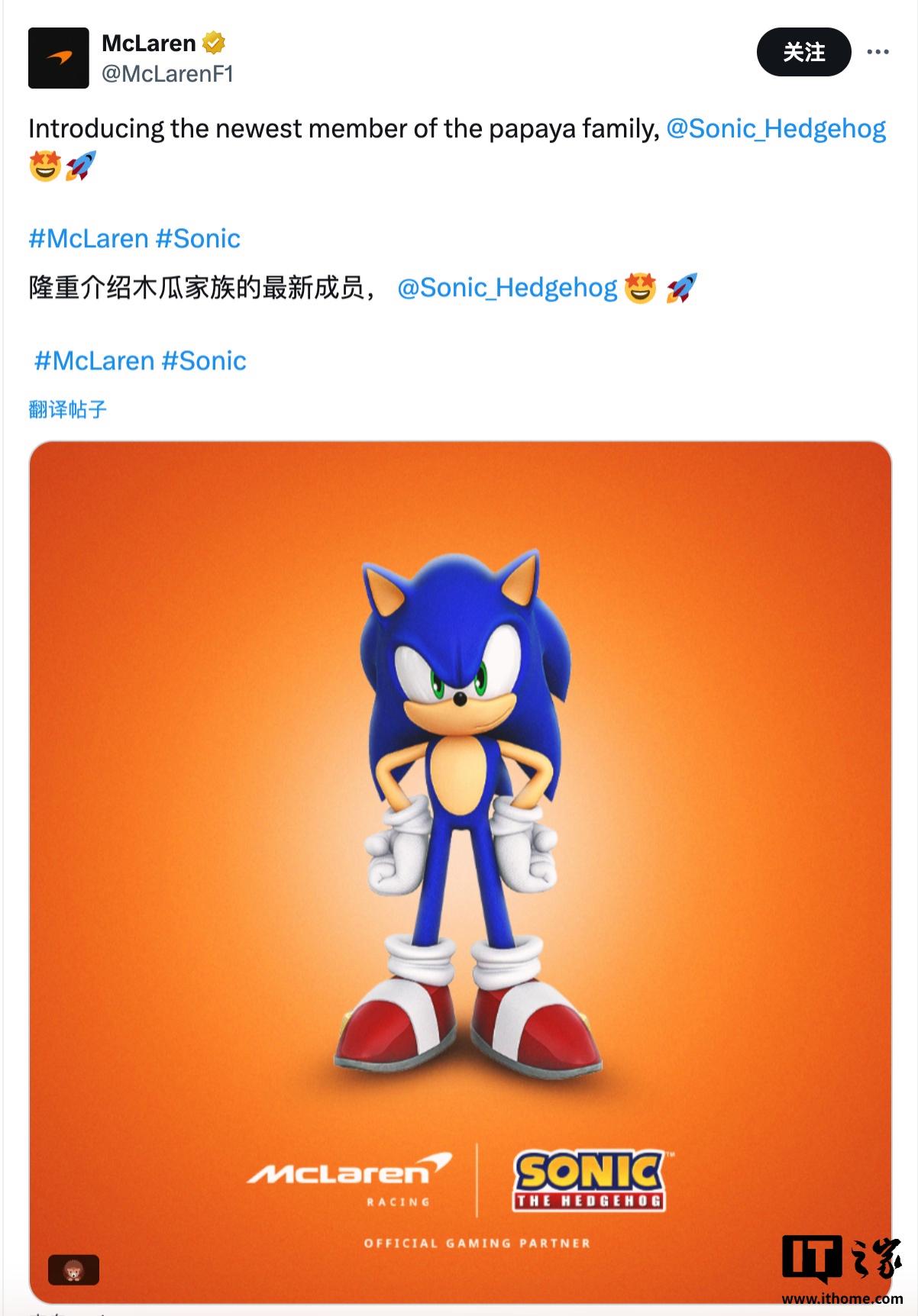Click the rocket emoji in the English text

(81, 166)
